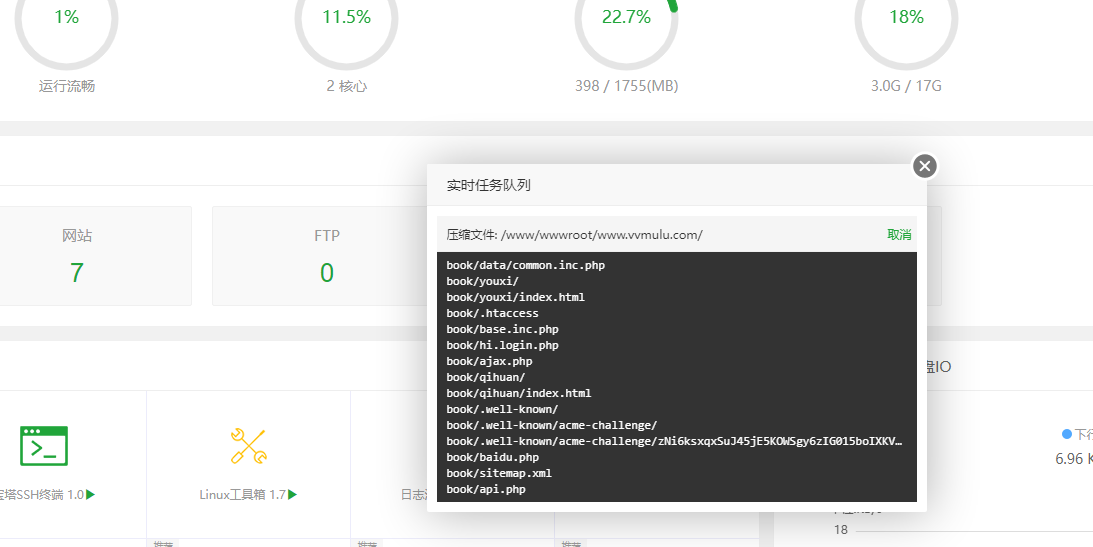Viewport: 1093px width, 547px height.
Task: Click the 3.0G / 17G disk text
Action: (906, 86)
